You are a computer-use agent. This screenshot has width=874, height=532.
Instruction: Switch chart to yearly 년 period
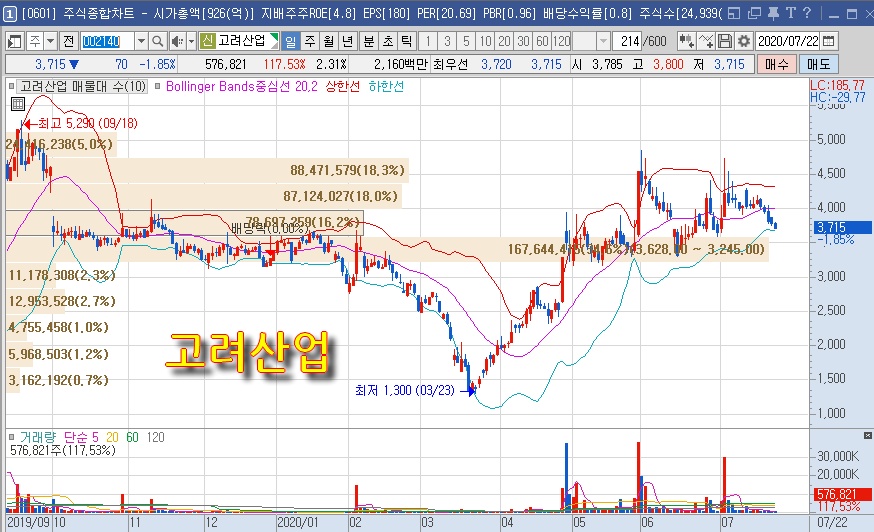[x=348, y=41]
